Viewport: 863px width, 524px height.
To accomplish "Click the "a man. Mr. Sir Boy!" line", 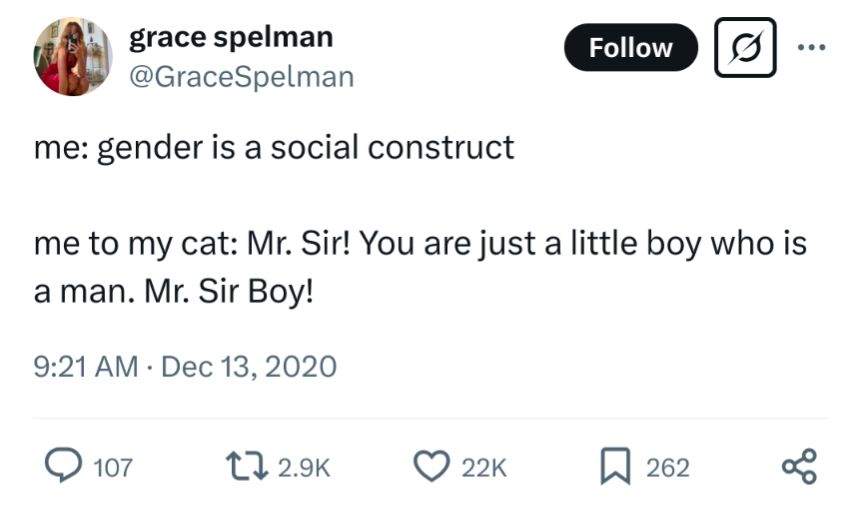I will [173, 291].
